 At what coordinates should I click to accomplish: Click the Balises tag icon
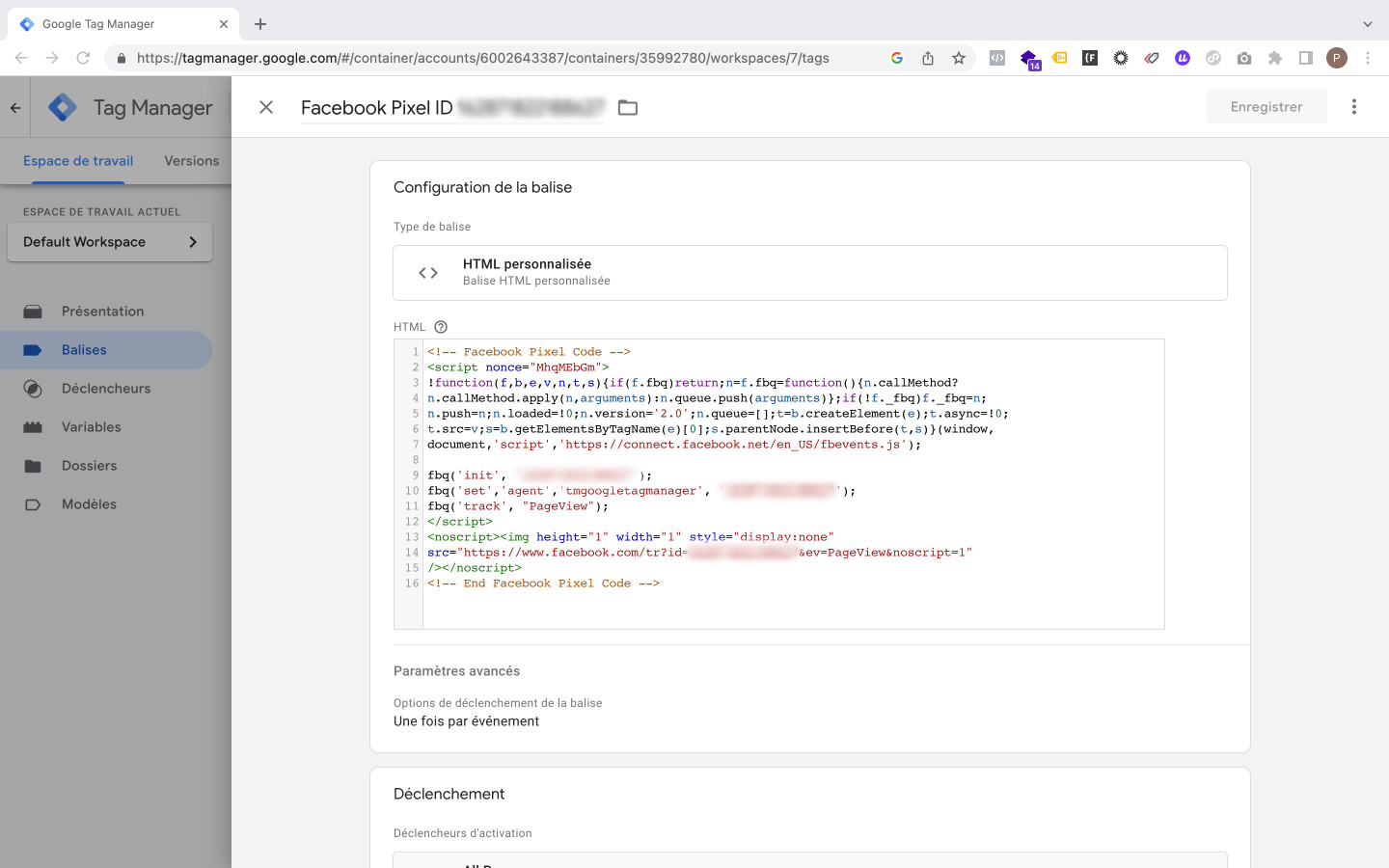pyautogui.click(x=33, y=350)
